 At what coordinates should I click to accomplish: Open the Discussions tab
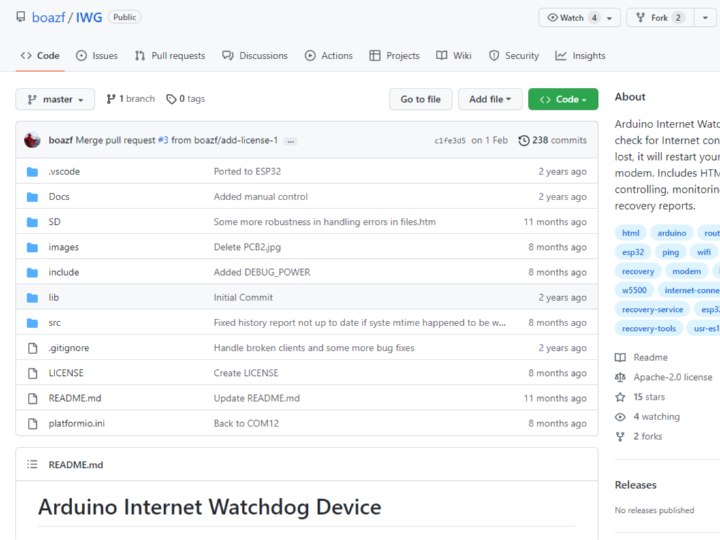(255, 56)
